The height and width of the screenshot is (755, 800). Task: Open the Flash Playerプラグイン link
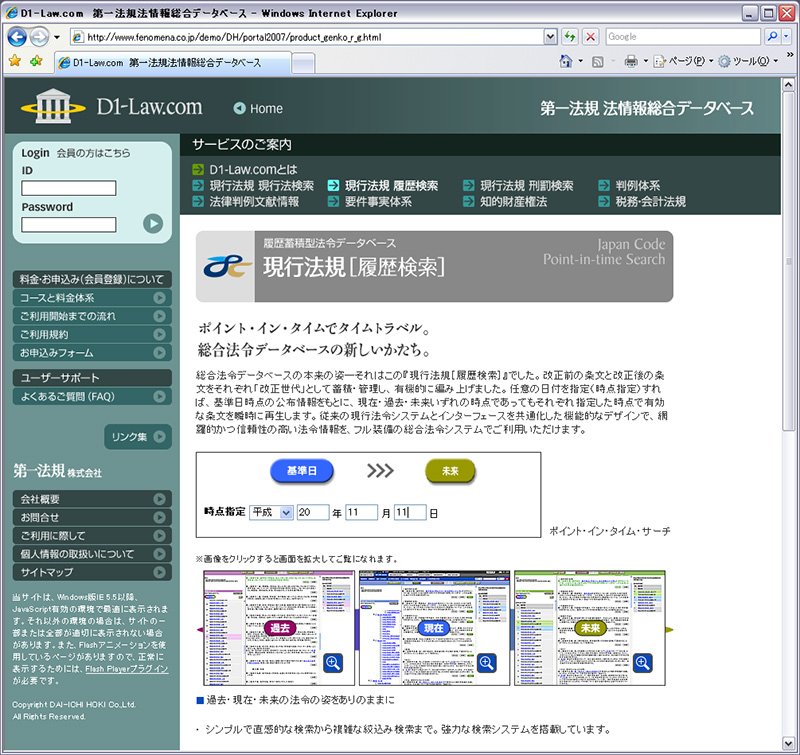click(x=127, y=669)
